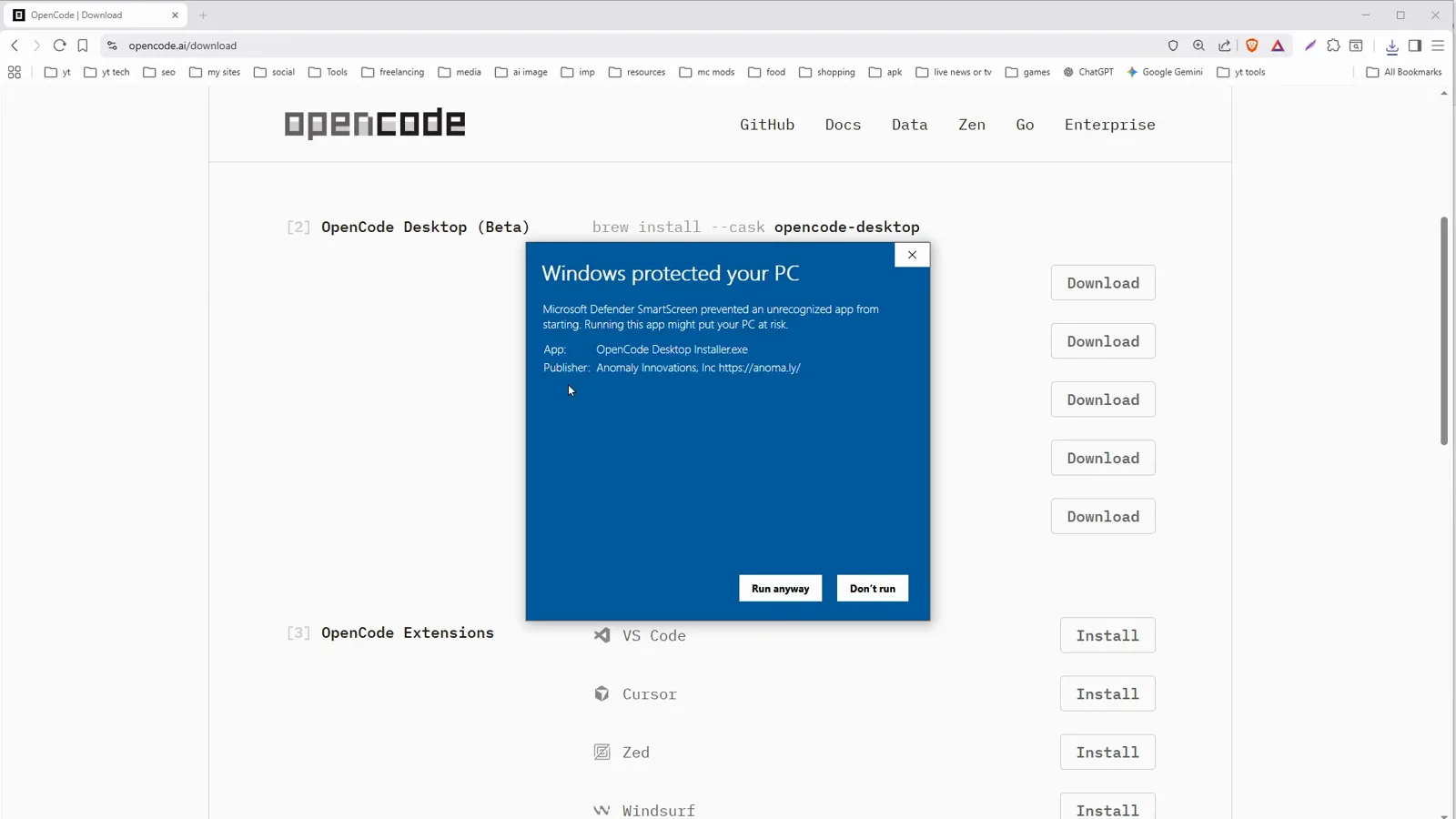Screen dimensions: 1456x819
Task: Open the yt bookmarks folder
Action: 57,72
